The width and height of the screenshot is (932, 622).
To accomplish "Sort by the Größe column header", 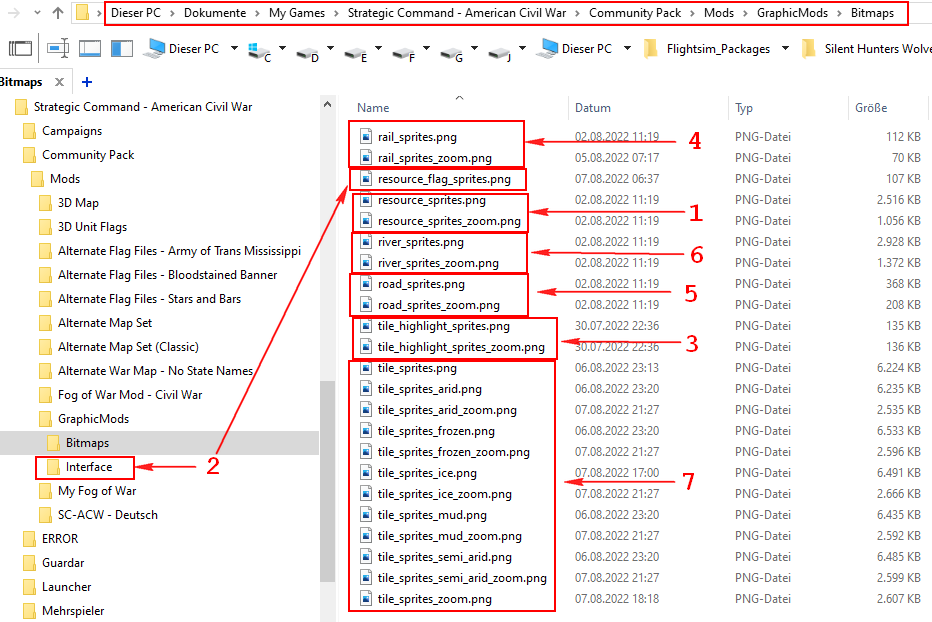I will pos(871,108).
